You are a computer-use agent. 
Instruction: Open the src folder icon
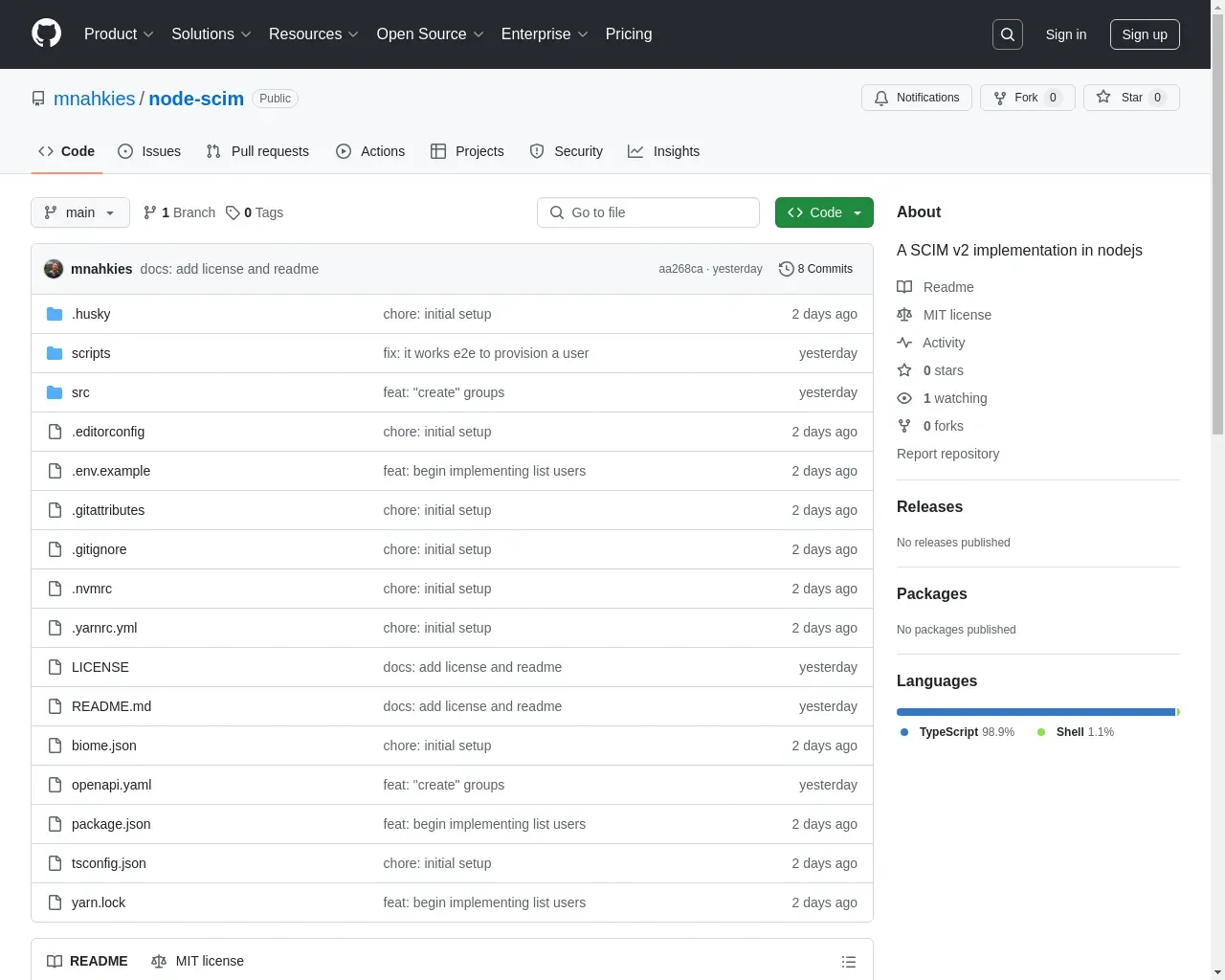55,392
